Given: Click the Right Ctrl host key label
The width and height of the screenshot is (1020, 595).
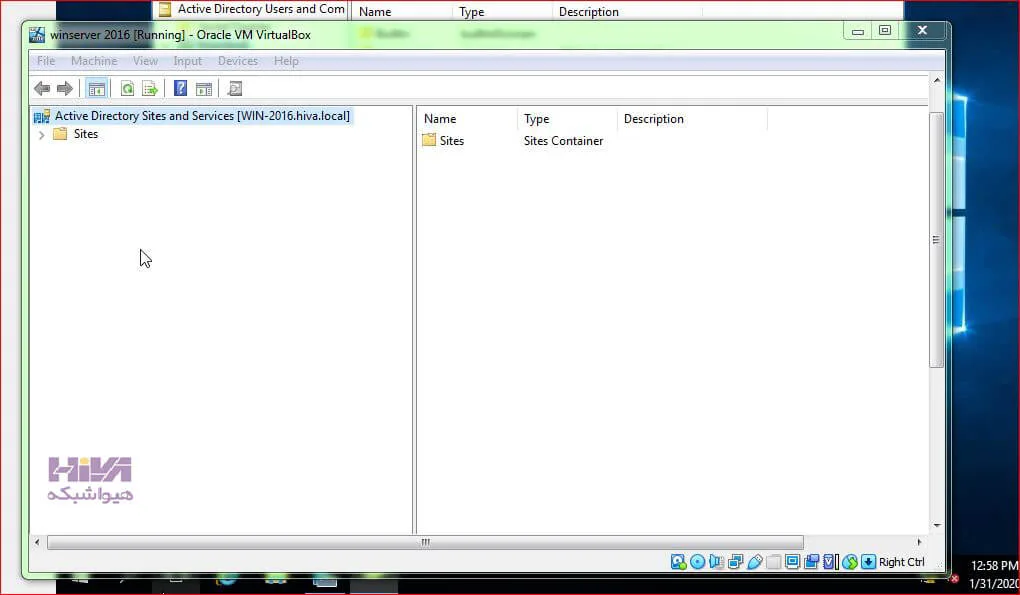Looking at the screenshot, I should [x=902, y=562].
